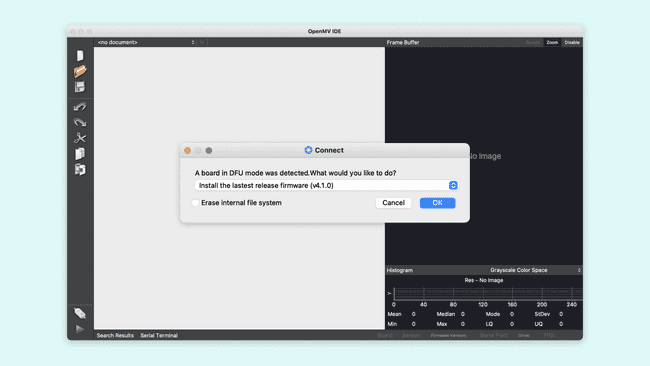
Task: Tick Erase internal file system checkbox
Action: point(195,203)
